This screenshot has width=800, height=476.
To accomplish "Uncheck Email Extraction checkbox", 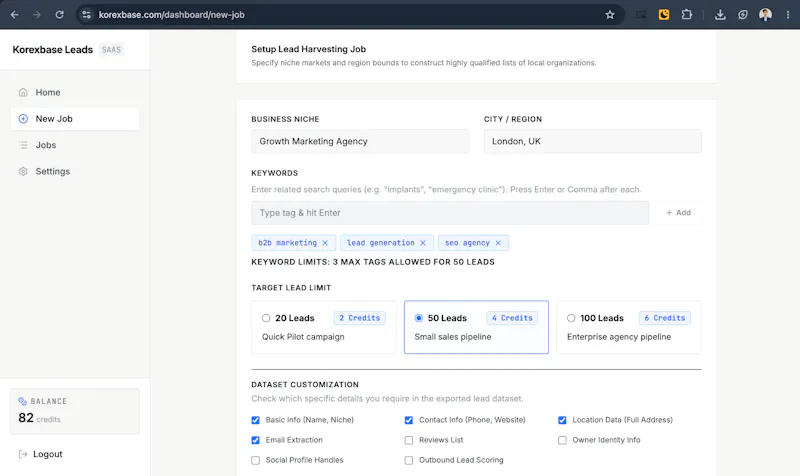I will pyautogui.click(x=256, y=440).
